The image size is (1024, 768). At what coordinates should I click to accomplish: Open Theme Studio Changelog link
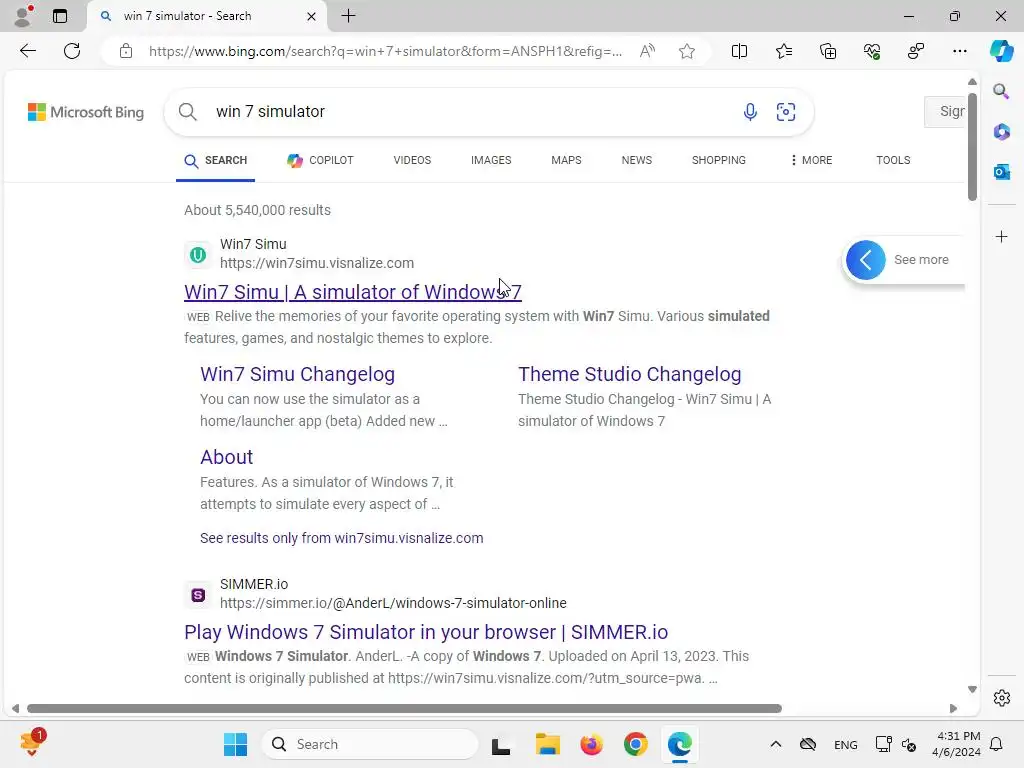[x=630, y=374]
